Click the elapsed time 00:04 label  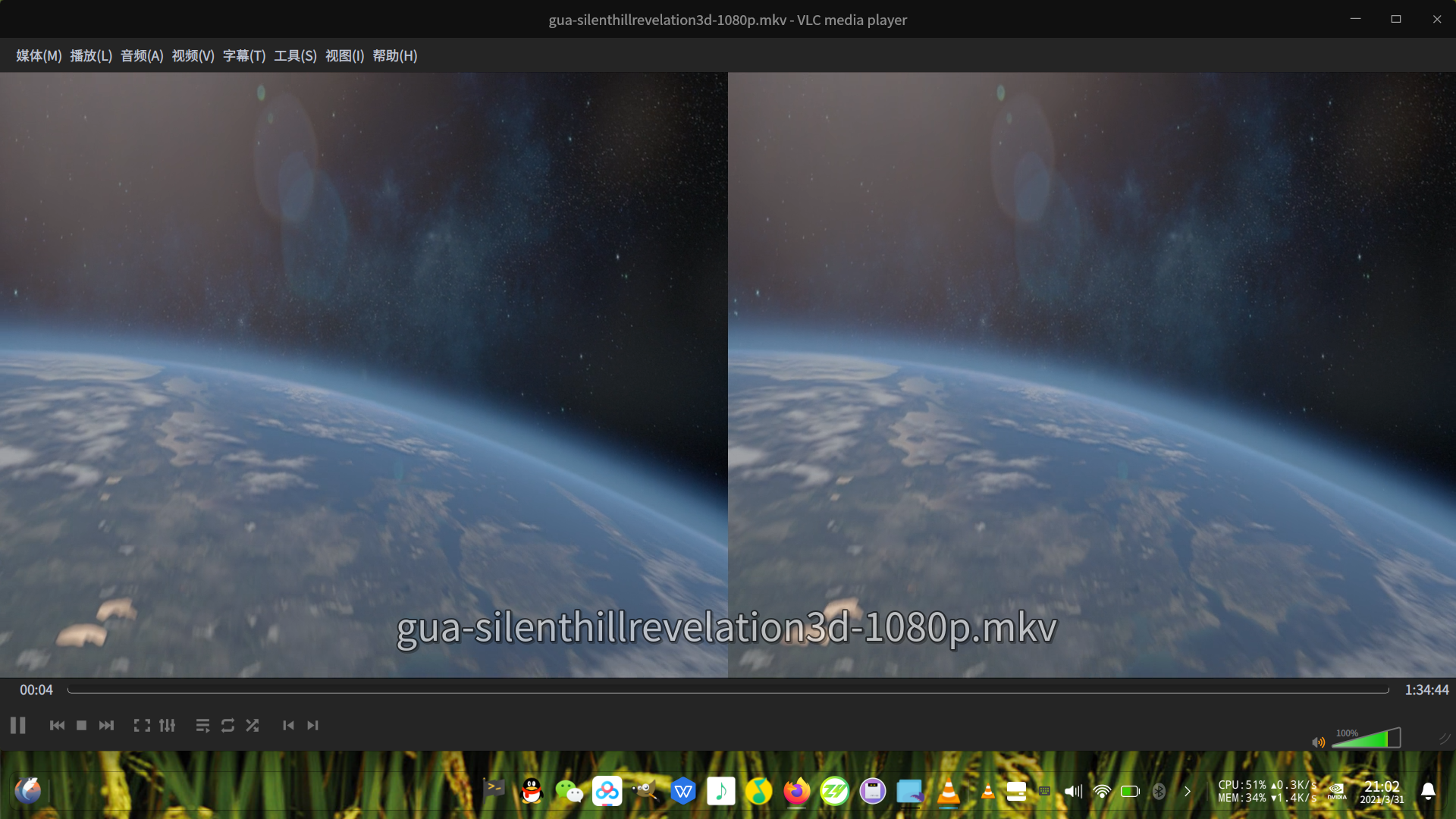pos(36,690)
